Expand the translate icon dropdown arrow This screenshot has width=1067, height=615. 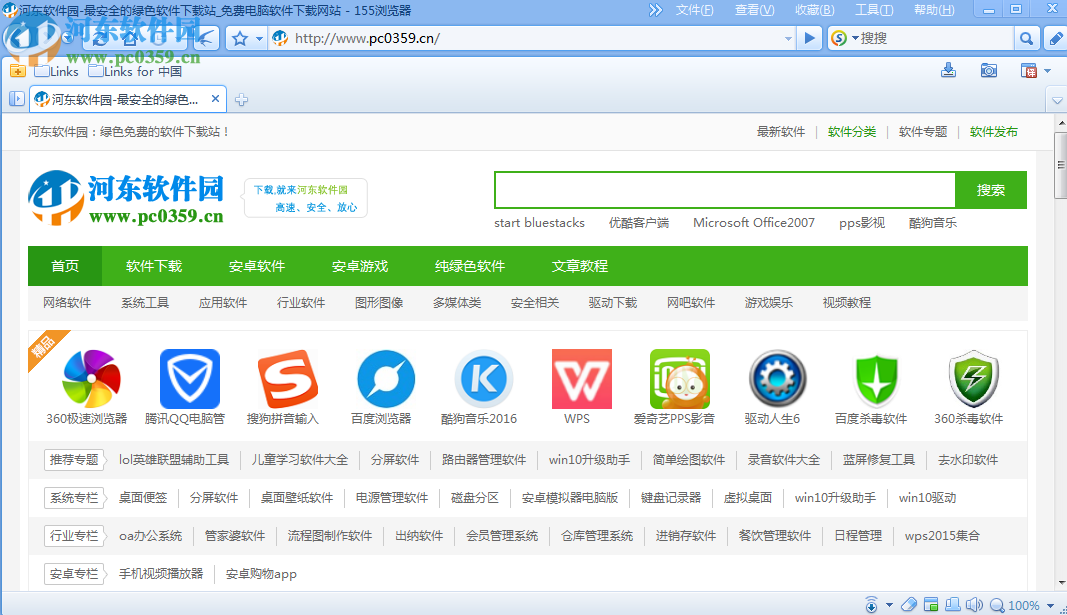point(1047,71)
